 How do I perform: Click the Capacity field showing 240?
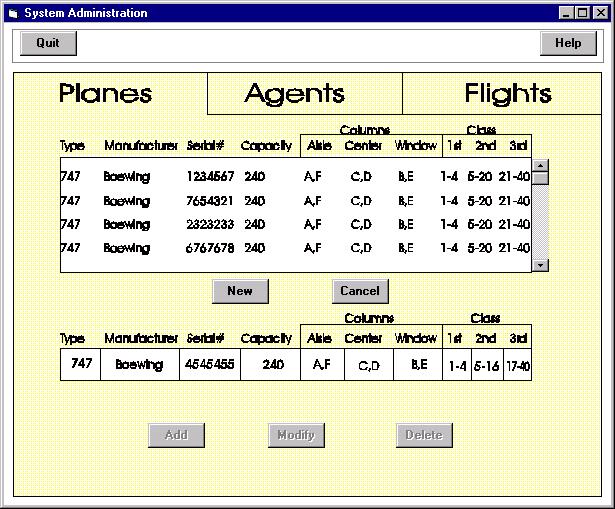point(270,365)
